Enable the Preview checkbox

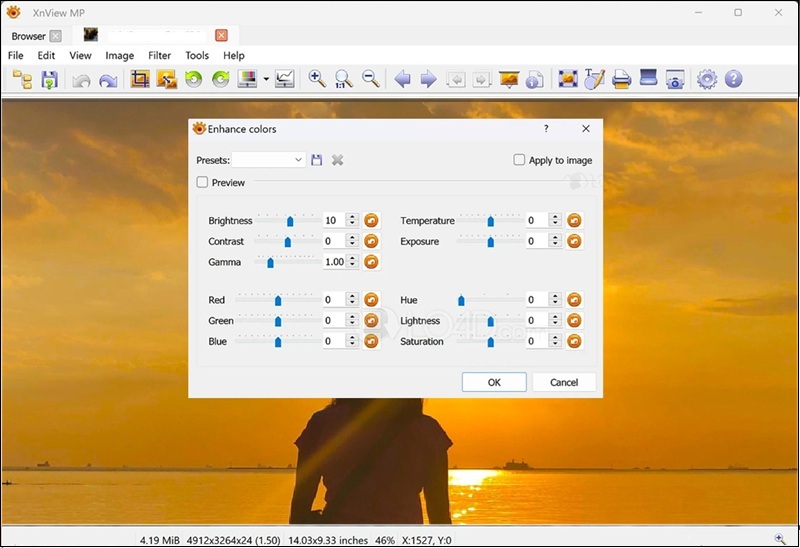click(x=203, y=182)
